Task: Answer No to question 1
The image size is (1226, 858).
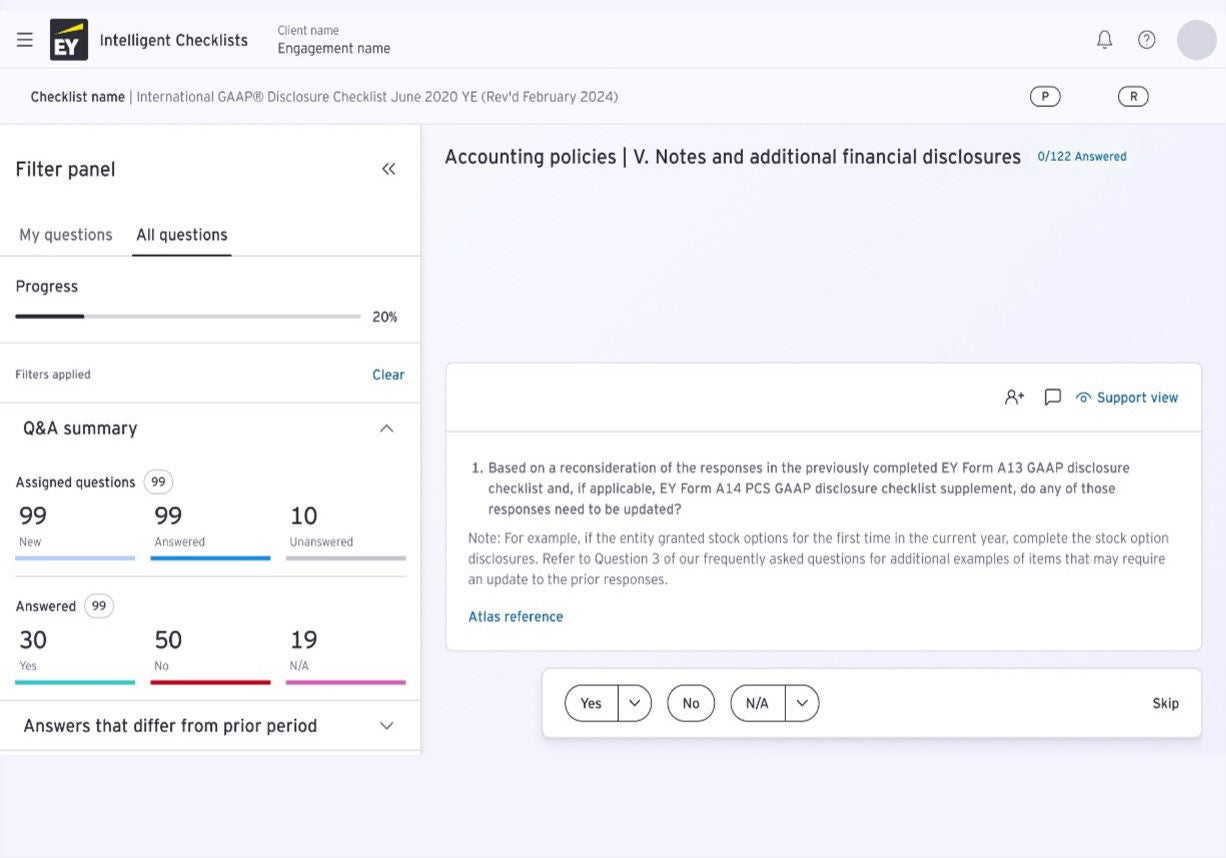Action: coord(691,703)
